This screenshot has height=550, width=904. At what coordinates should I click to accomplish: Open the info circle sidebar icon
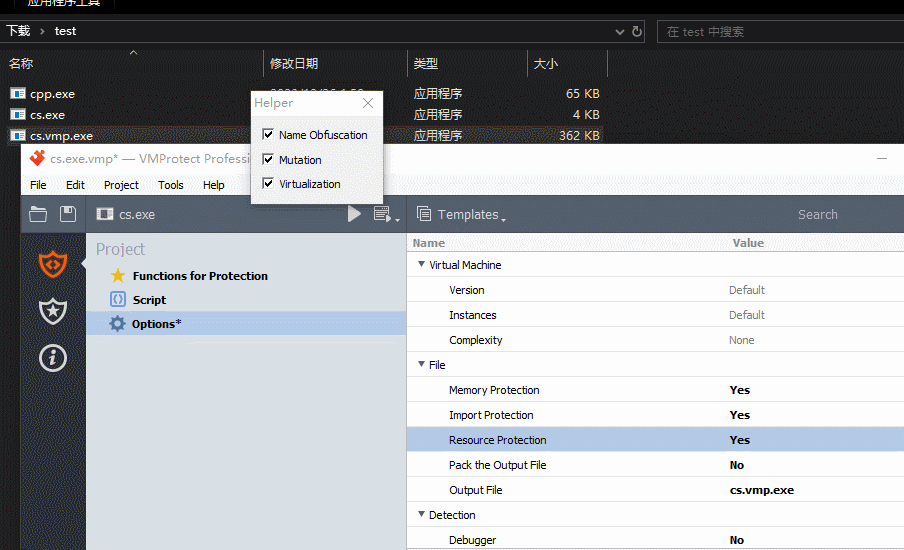click(x=53, y=358)
